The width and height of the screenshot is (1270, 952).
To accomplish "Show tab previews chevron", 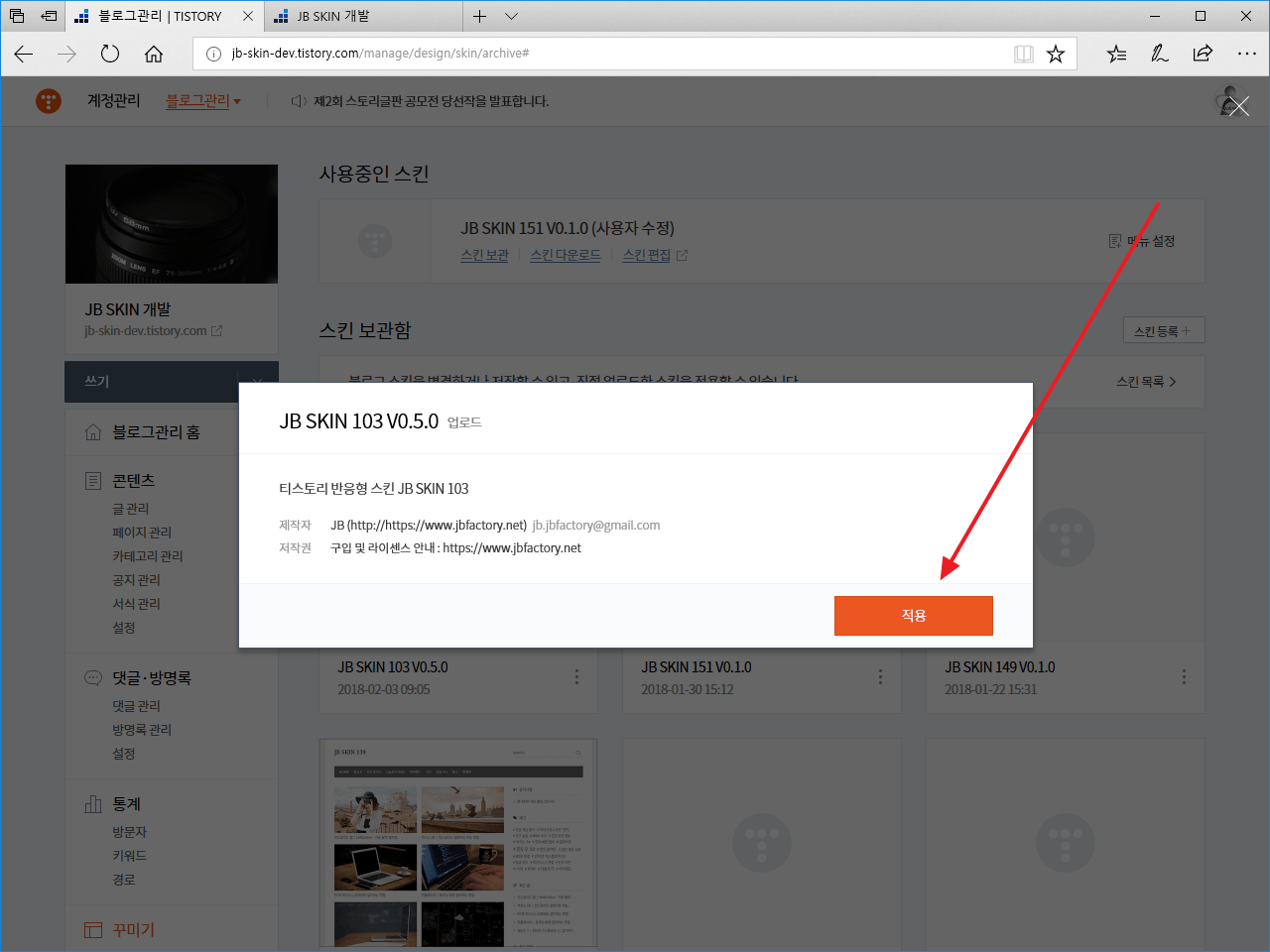I will pyautogui.click(x=512, y=16).
